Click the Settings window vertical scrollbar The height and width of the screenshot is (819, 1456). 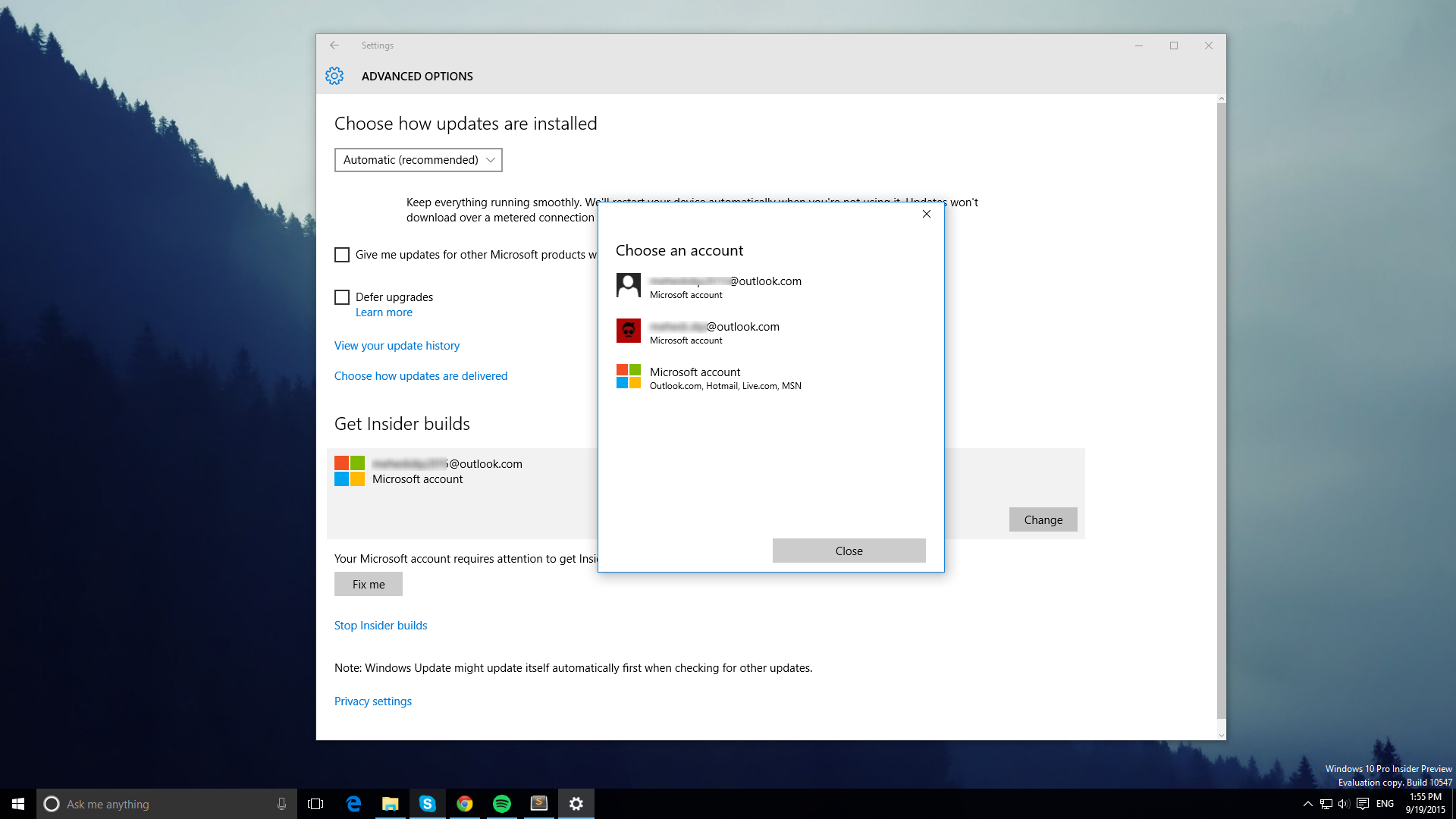[x=1221, y=409]
